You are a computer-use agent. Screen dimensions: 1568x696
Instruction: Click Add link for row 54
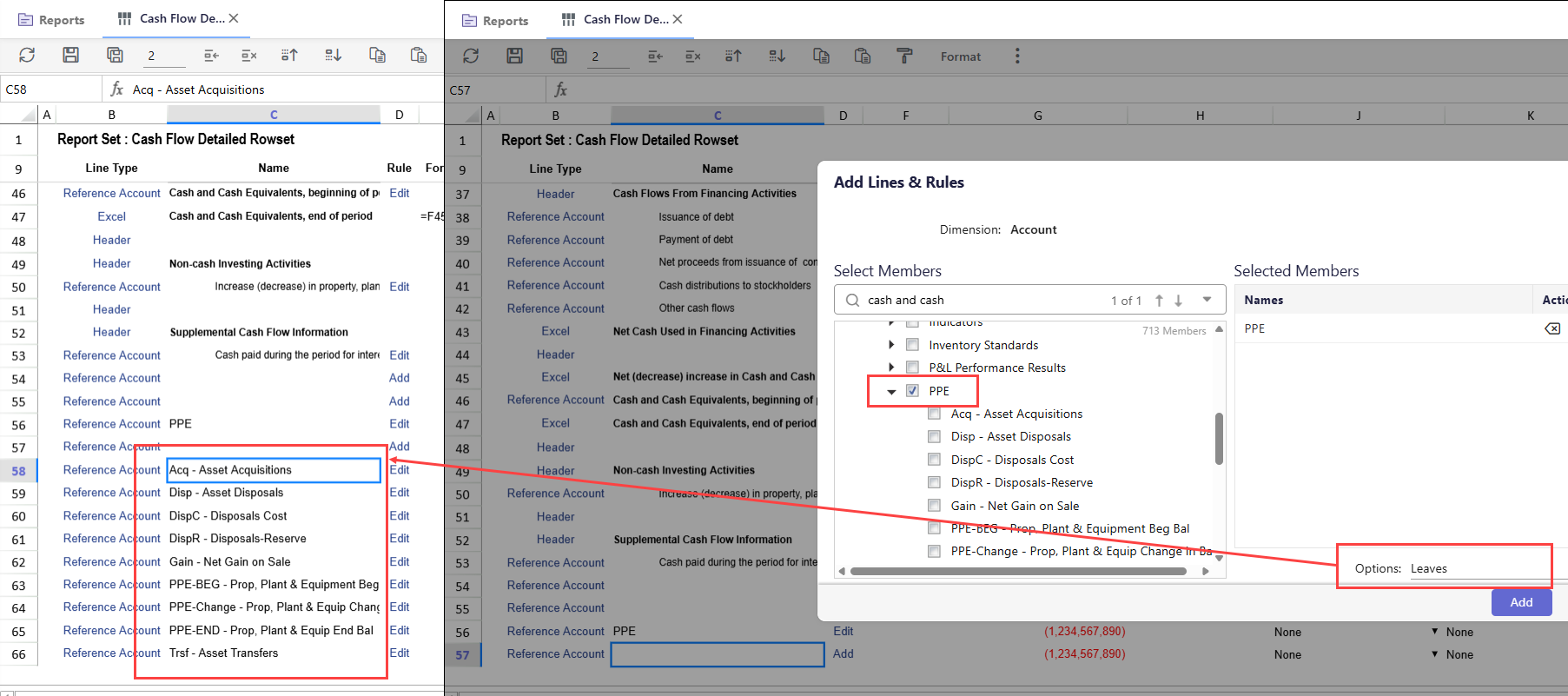[400, 378]
